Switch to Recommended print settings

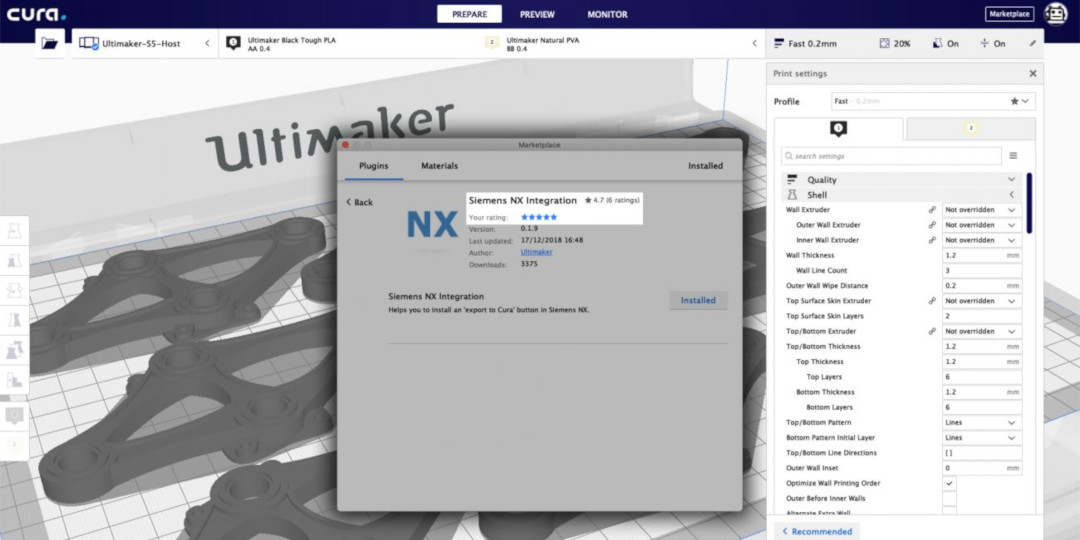point(818,531)
